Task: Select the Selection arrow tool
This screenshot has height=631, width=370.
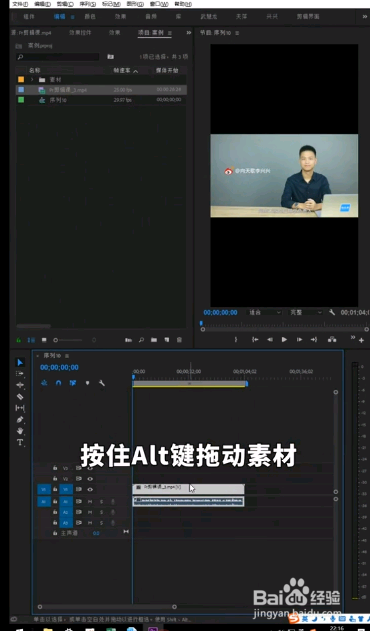Action: point(20,362)
